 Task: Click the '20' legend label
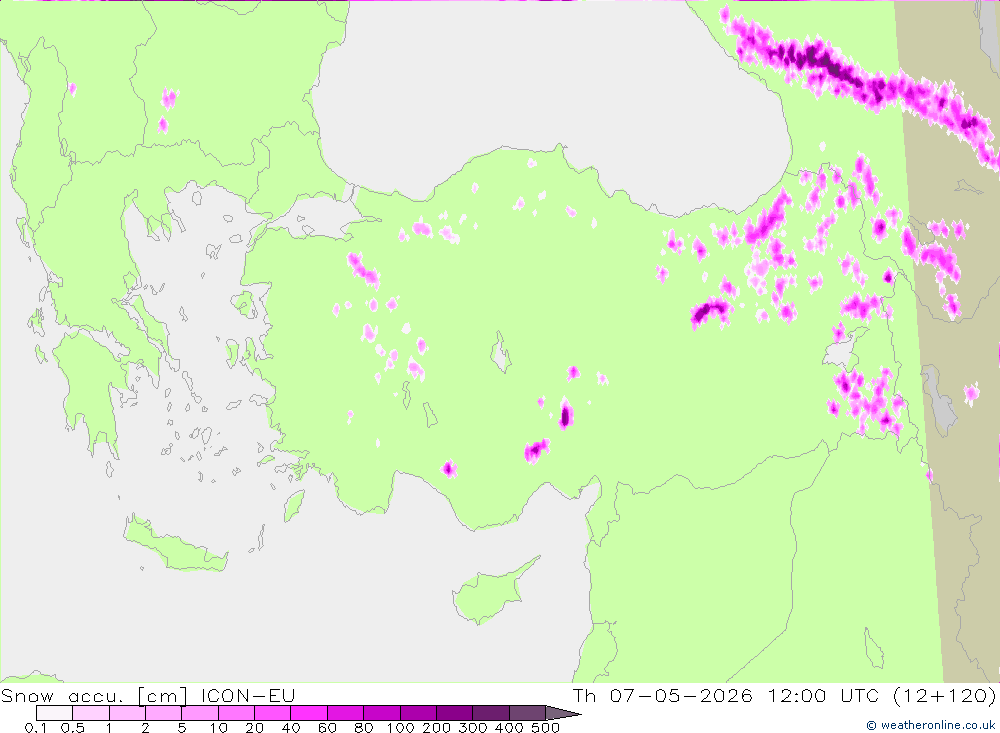click(254, 728)
